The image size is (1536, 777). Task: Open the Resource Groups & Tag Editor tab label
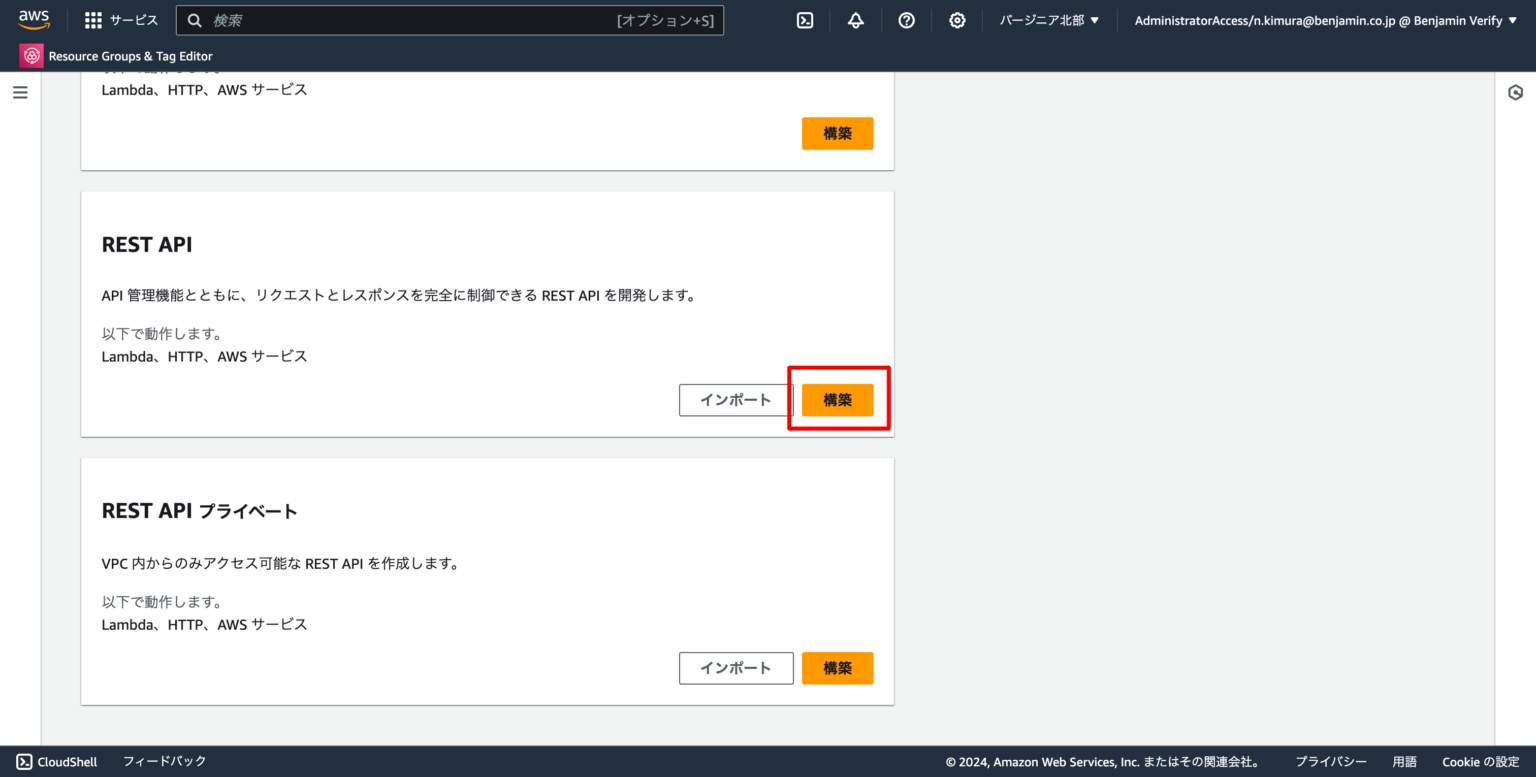131,56
